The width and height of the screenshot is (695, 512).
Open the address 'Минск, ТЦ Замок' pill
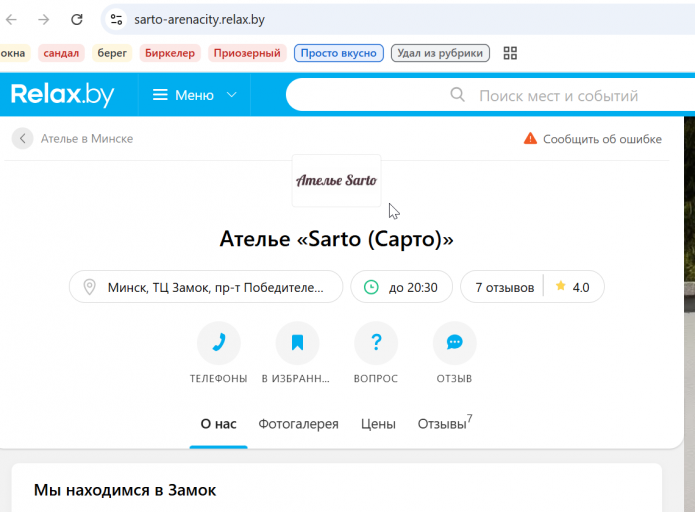206,287
